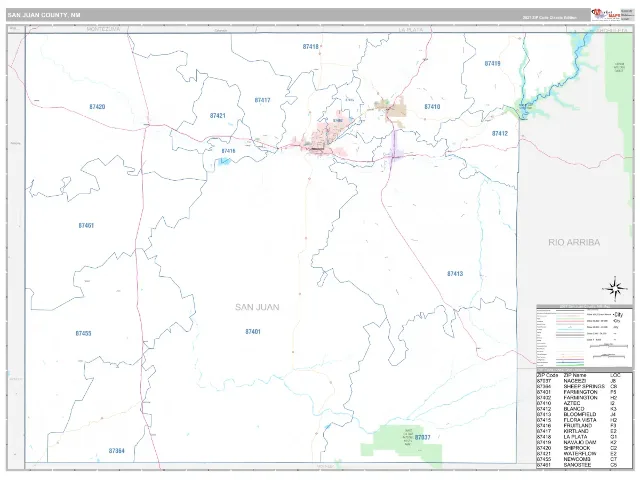Select FARMINGTON in the 87401 table row
Screen dimensions: 640x480
coord(580,392)
